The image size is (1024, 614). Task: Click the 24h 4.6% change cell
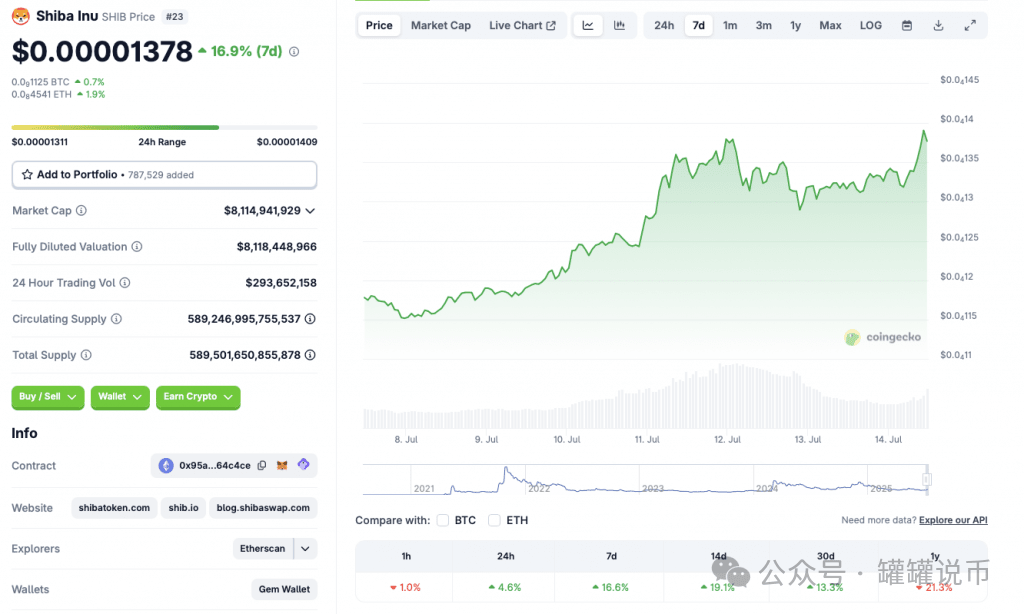pyautogui.click(x=505, y=587)
